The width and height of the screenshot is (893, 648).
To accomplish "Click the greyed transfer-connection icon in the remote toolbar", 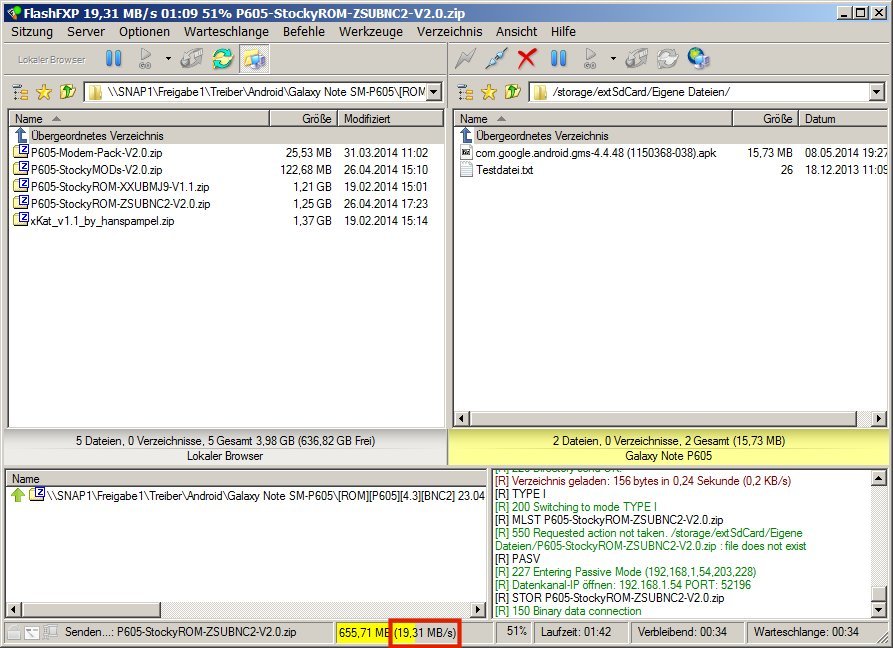I will 636,59.
